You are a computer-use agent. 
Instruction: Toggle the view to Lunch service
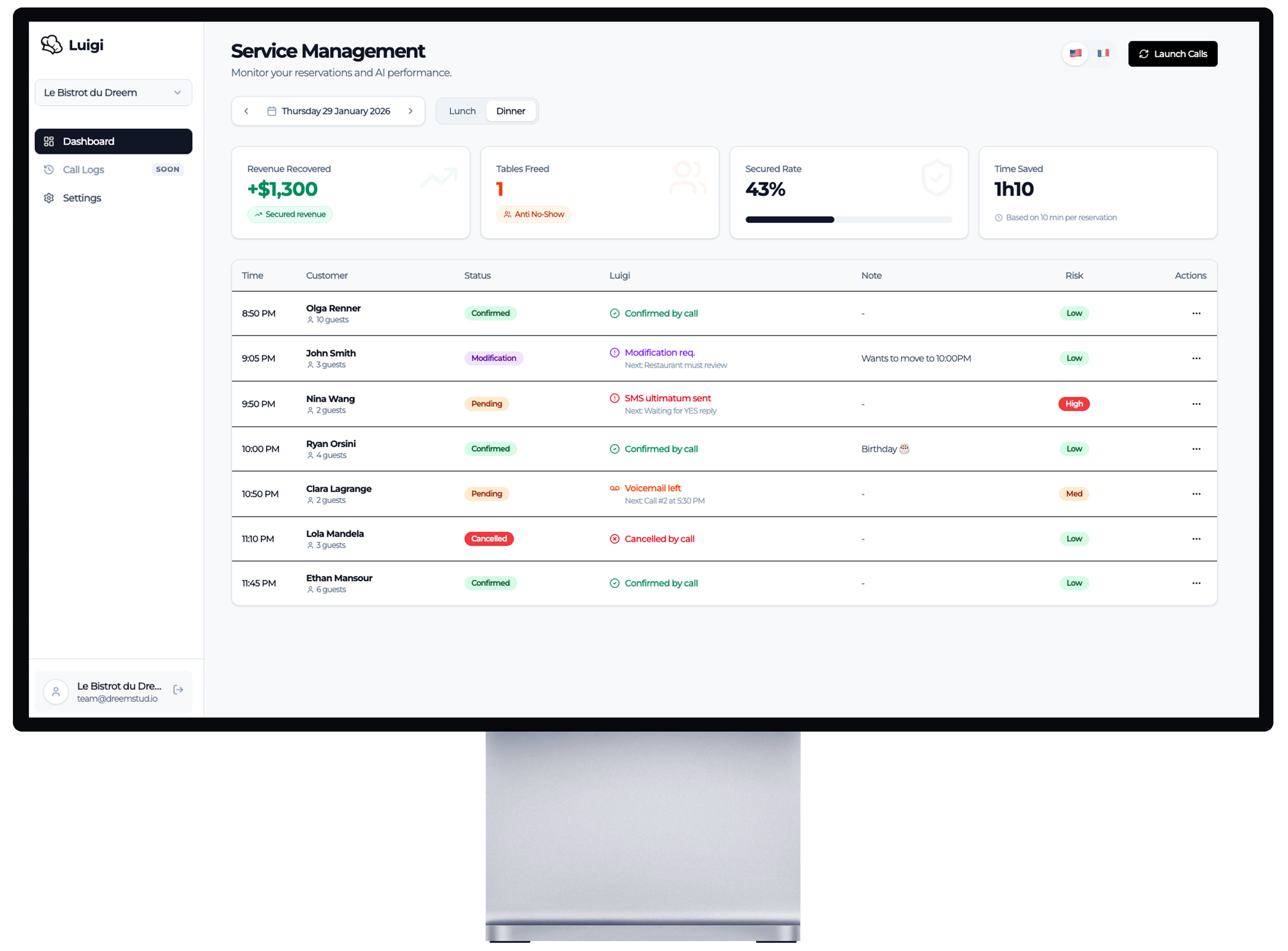(x=462, y=110)
